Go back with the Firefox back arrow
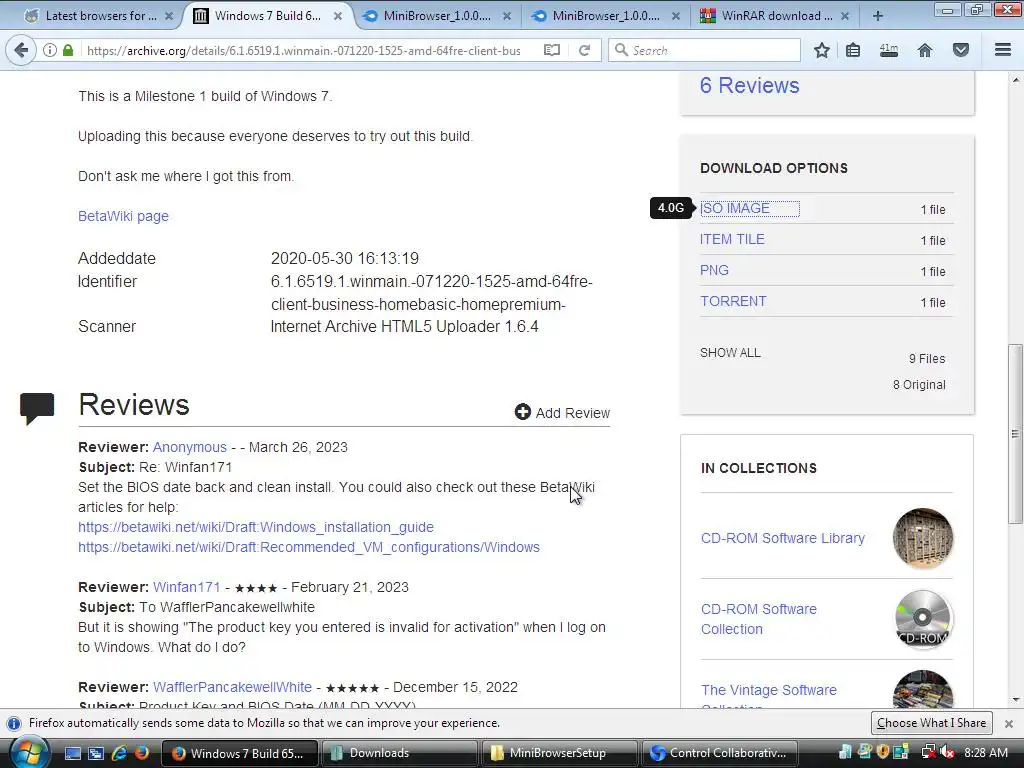Screen dimensions: 1024x768 pyautogui.click(x=21, y=50)
